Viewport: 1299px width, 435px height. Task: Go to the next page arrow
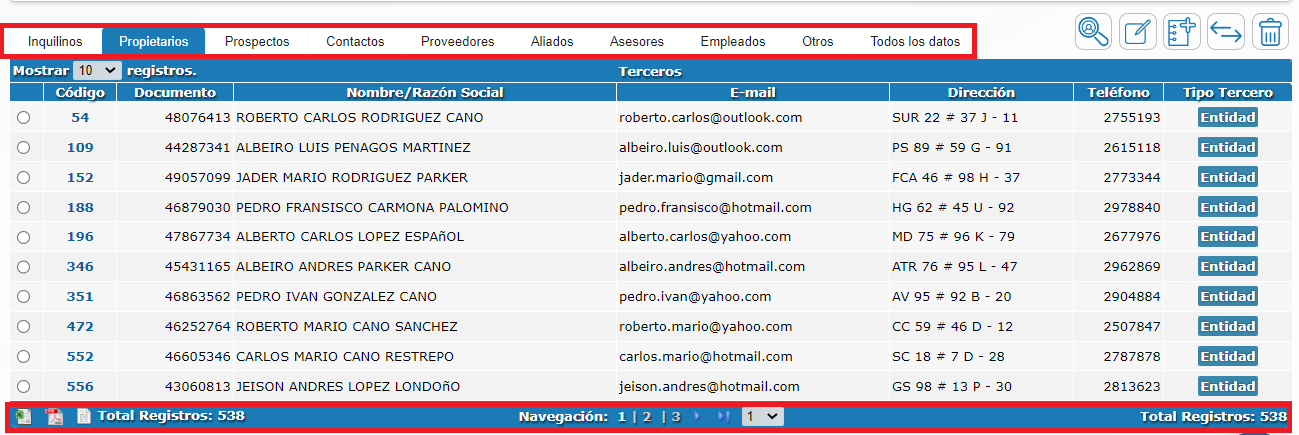(x=698, y=416)
